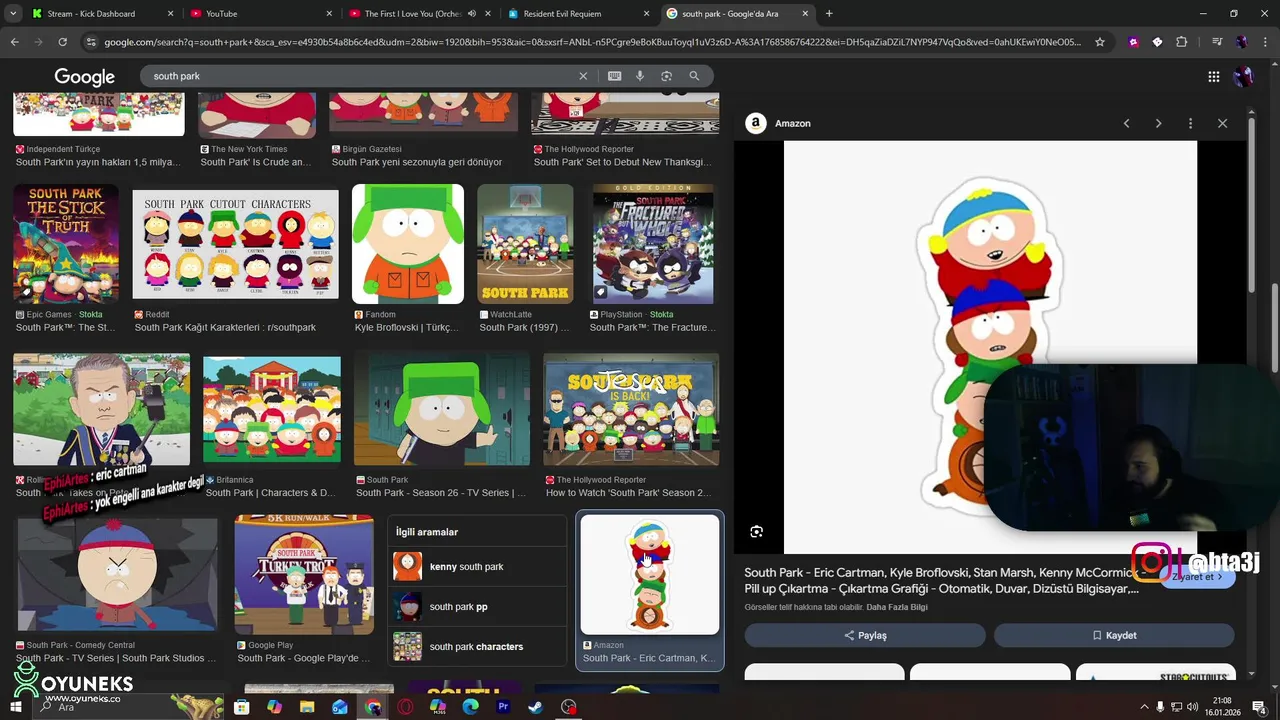
Task: Open Microsoft Store from the taskbar
Action: 242,707
